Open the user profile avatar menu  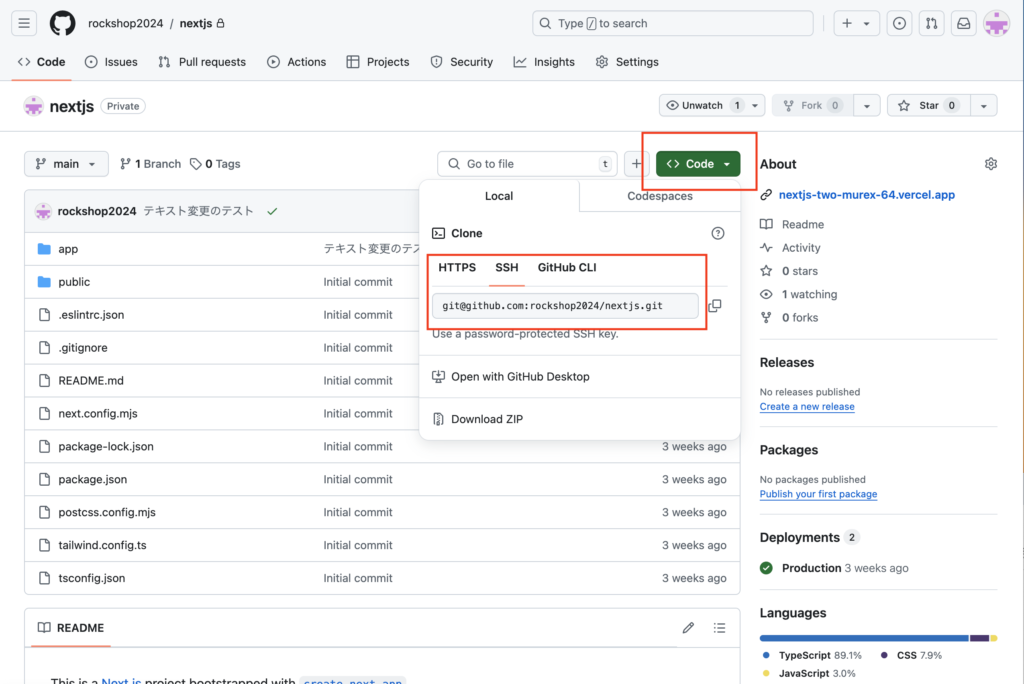tap(997, 24)
